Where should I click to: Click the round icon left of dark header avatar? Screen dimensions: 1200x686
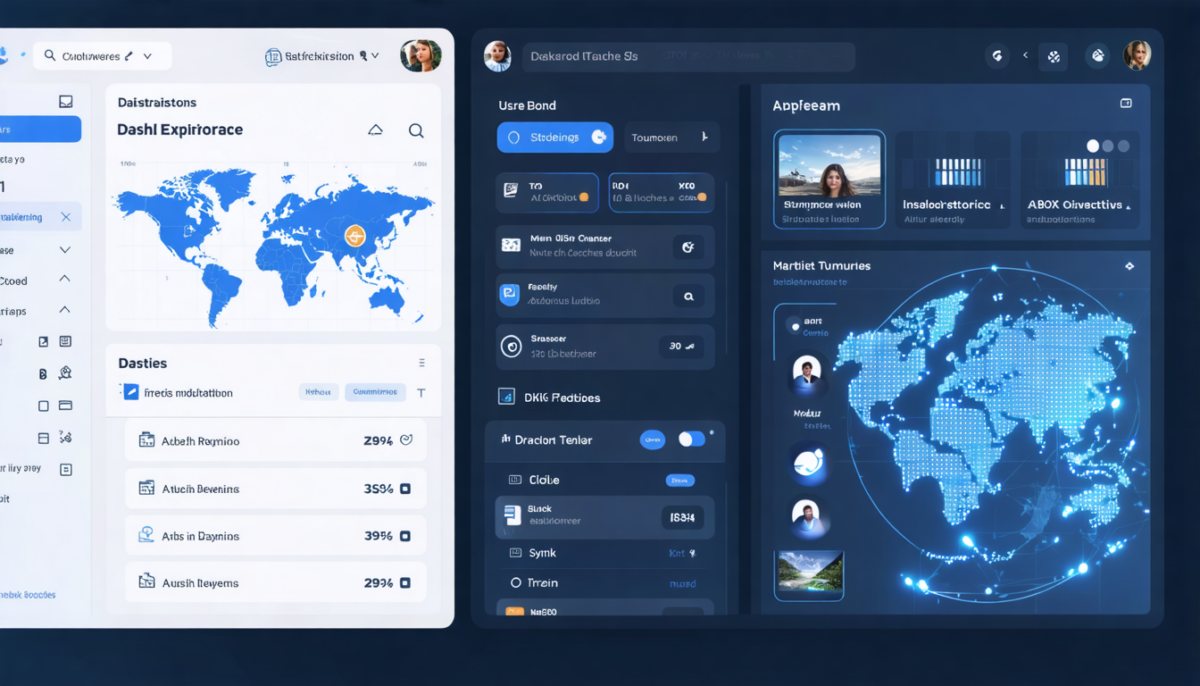(x=1097, y=56)
